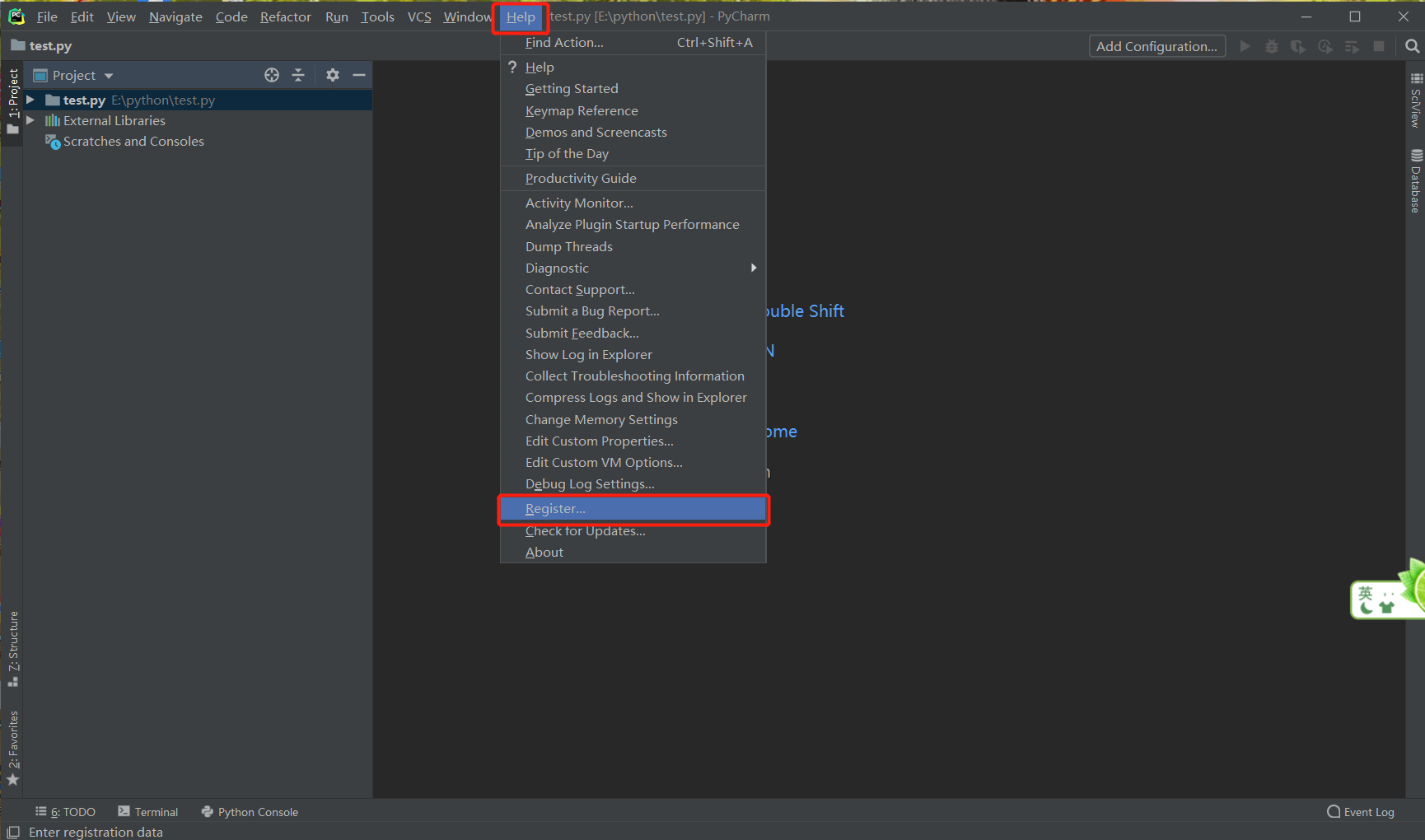Image resolution: width=1425 pixels, height=840 pixels.
Task: Click the Build/run concurrency icon
Action: coord(1352,46)
